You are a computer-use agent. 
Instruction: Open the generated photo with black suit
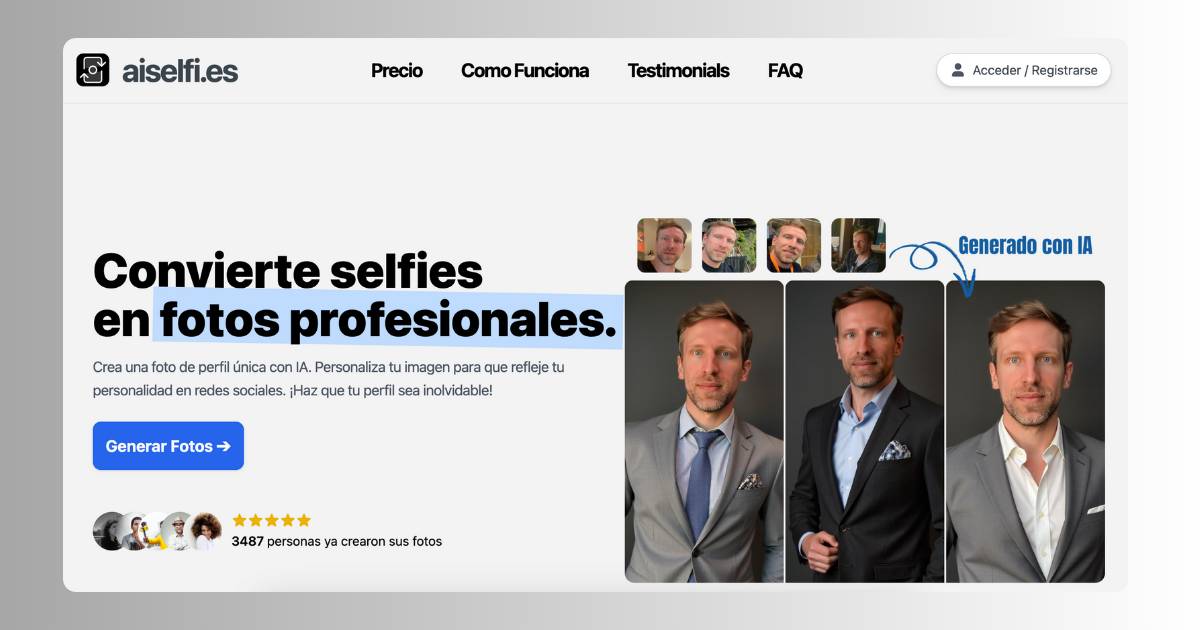coord(865,431)
